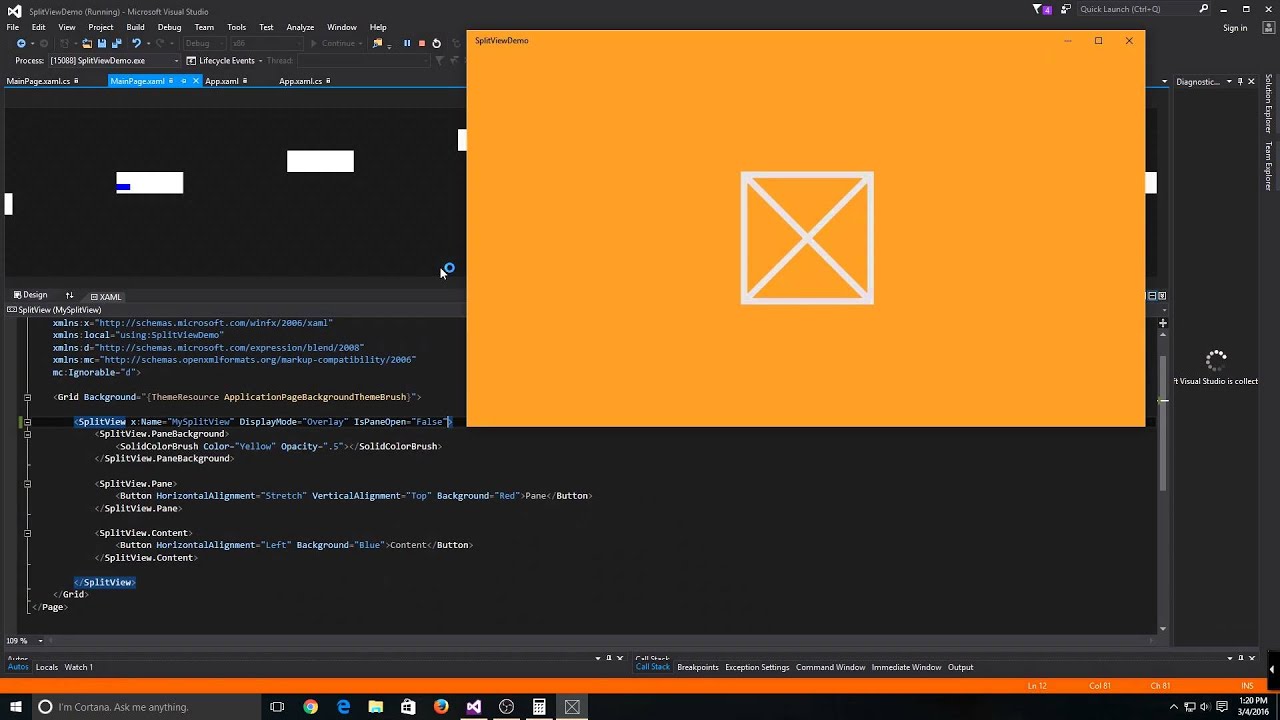Image resolution: width=1280 pixels, height=720 pixels.
Task: Close the Diagnostic Tools panel
Action: 1252,81
